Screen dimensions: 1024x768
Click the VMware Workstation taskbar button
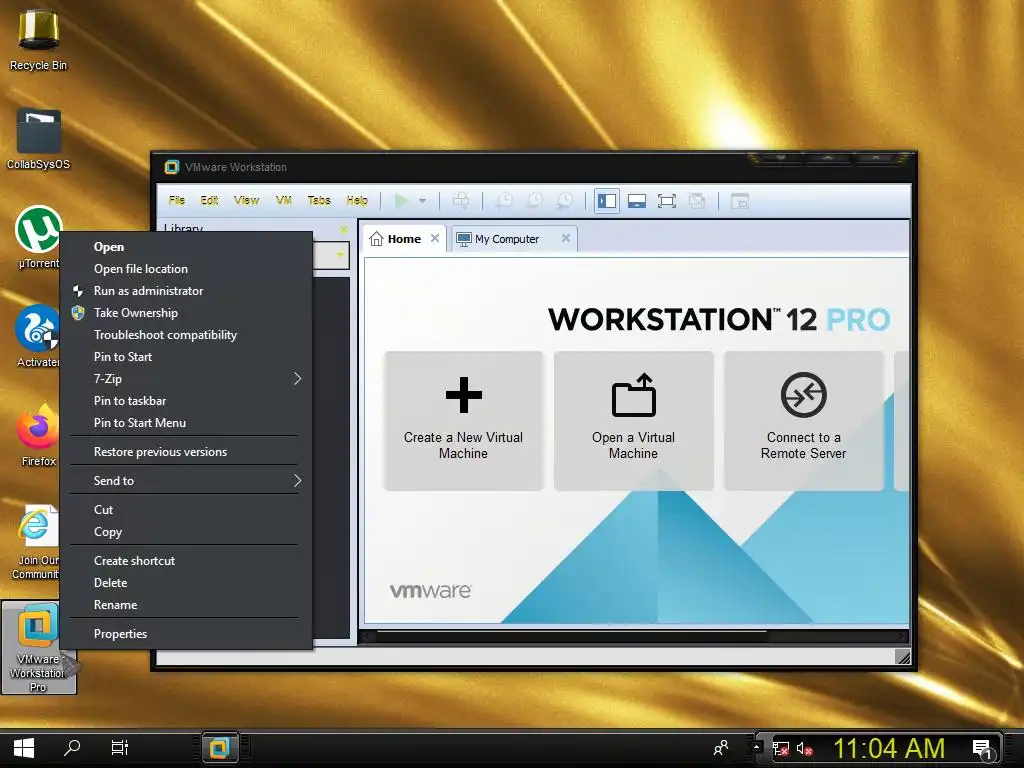[x=219, y=748]
